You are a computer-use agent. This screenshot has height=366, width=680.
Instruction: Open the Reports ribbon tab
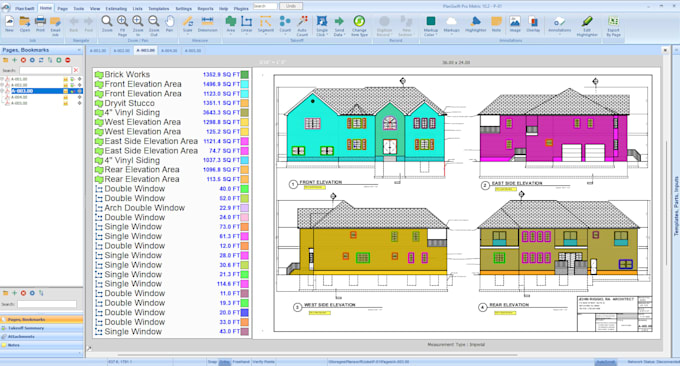(x=205, y=8)
